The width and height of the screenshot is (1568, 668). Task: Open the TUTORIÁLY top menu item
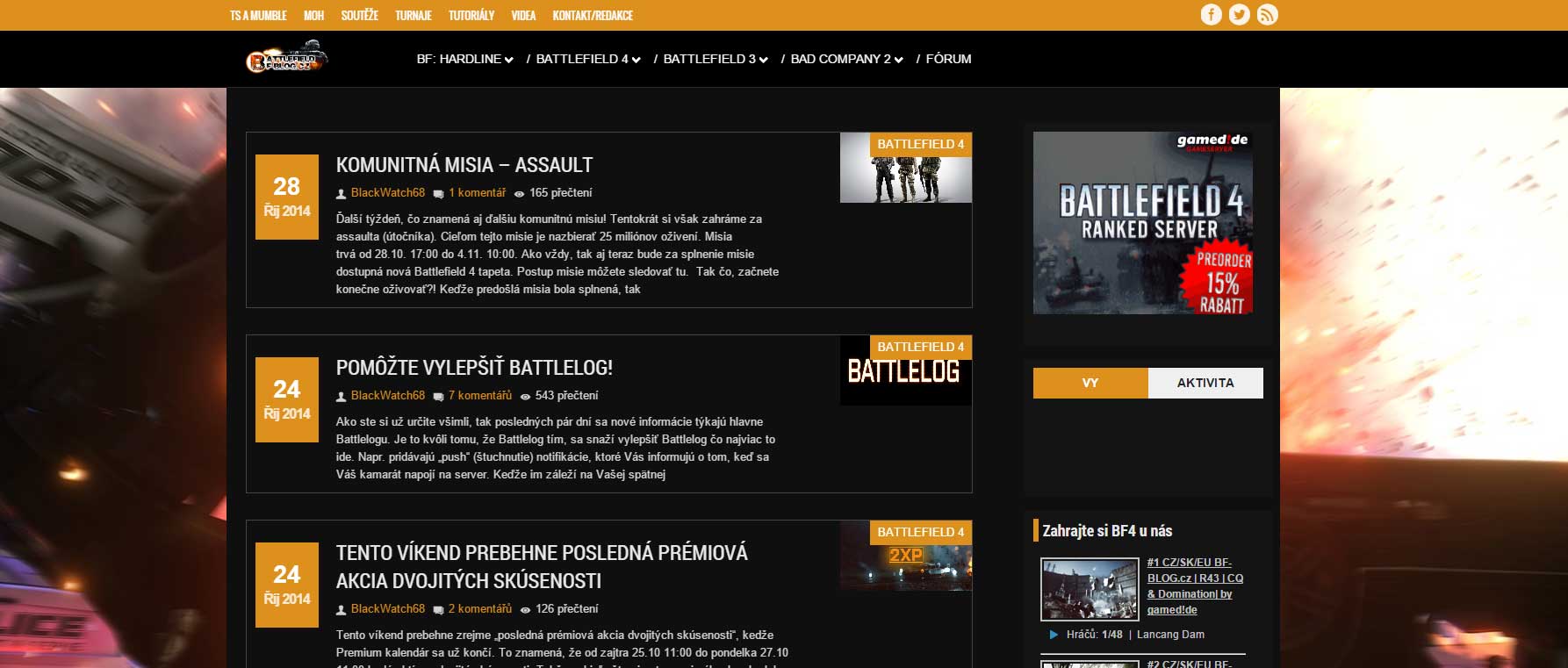coord(471,15)
